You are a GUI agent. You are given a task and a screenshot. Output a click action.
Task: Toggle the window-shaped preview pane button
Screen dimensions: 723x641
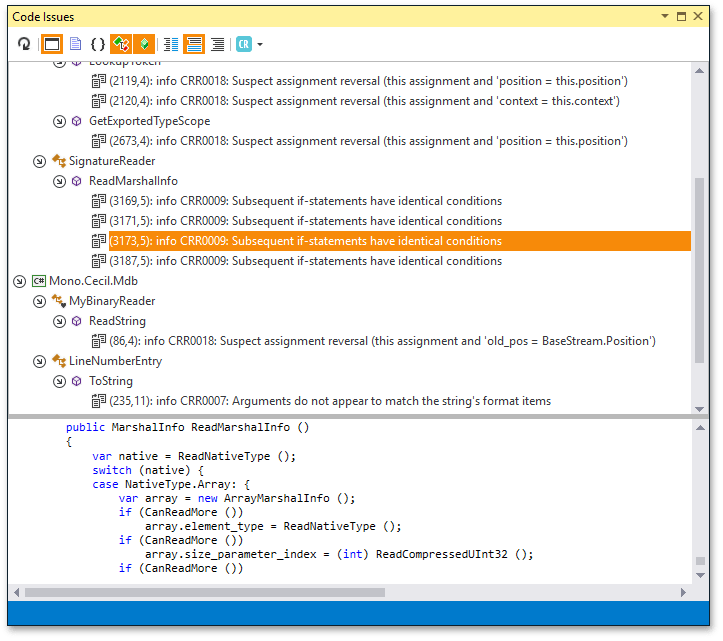[51, 44]
